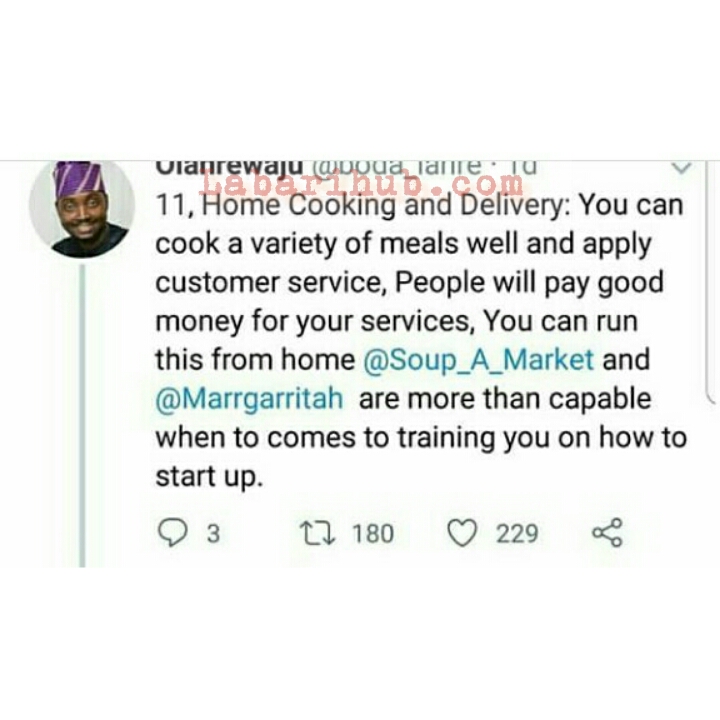The height and width of the screenshot is (720, 720).
Task: Click the phrase customer service in the tweet
Action: pyautogui.click(x=268, y=282)
